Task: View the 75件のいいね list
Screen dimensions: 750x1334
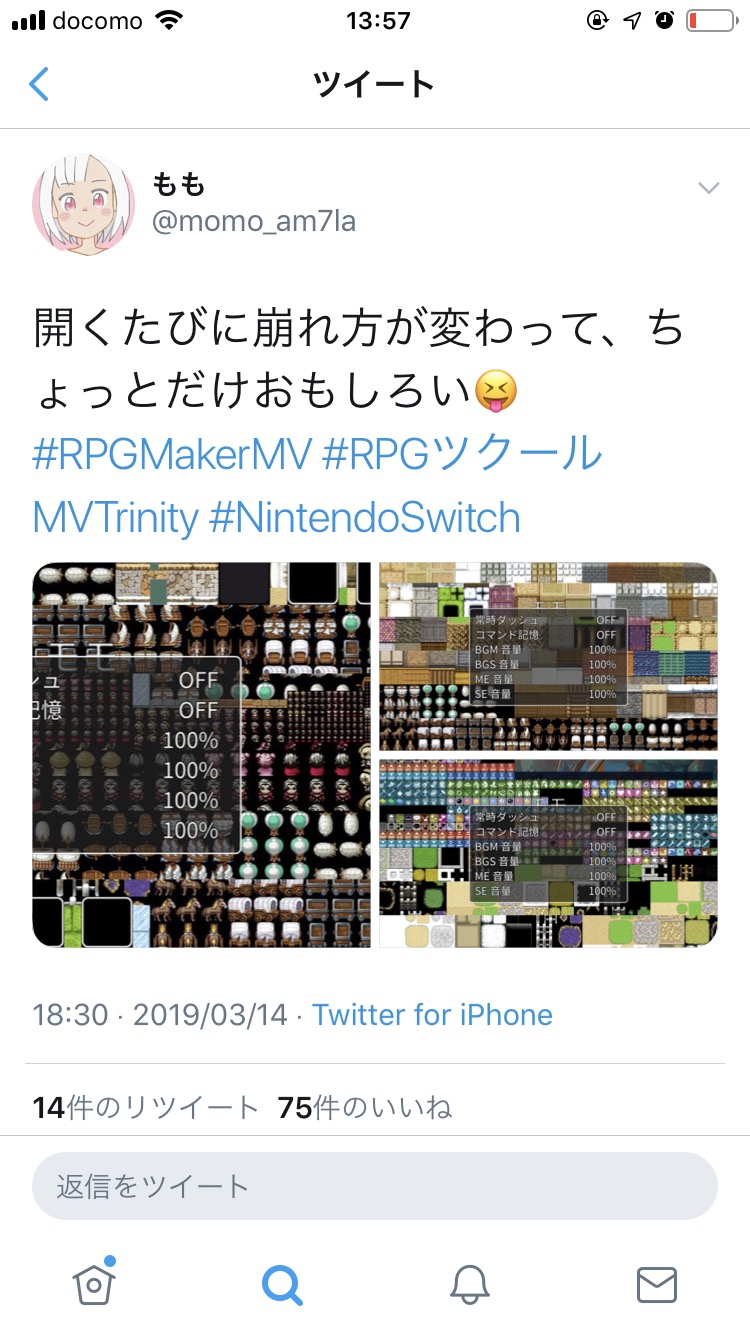Action: click(x=365, y=1107)
